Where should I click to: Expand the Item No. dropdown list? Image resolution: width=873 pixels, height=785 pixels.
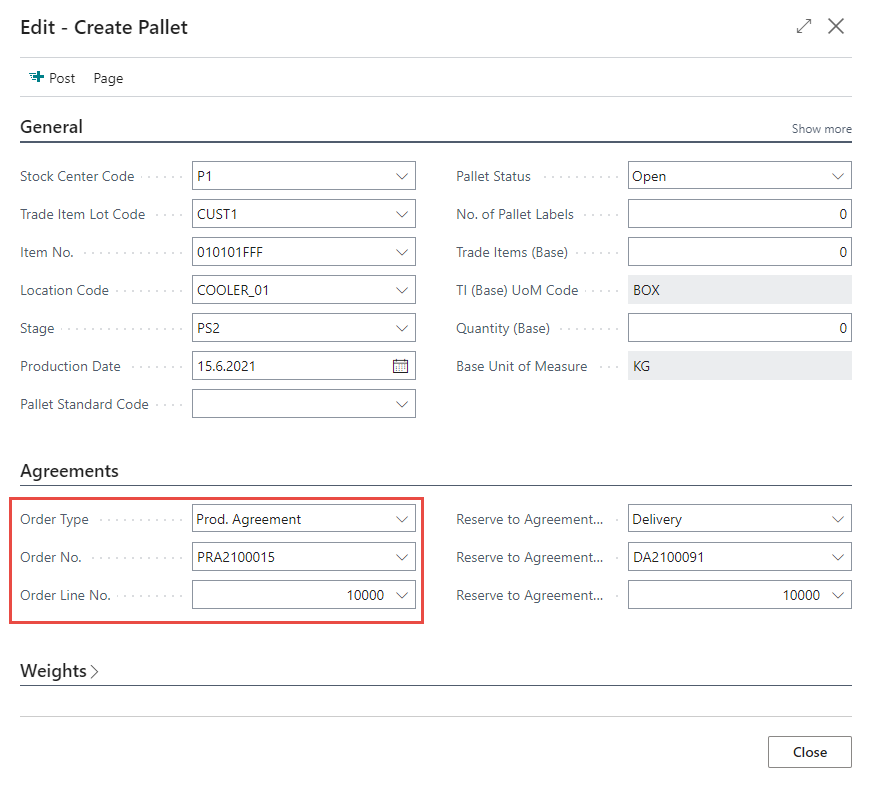point(401,252)
